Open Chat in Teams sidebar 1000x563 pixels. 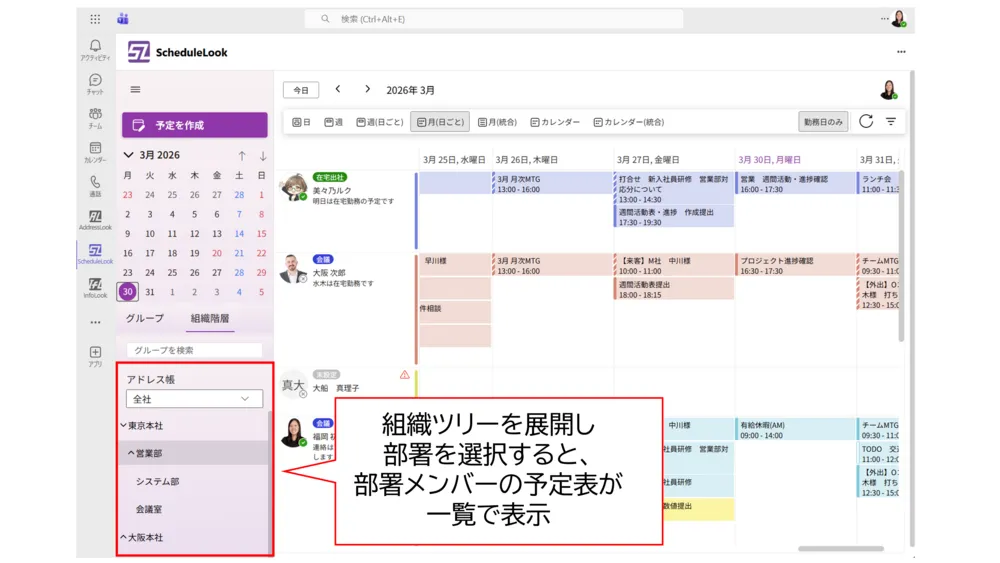95,84
